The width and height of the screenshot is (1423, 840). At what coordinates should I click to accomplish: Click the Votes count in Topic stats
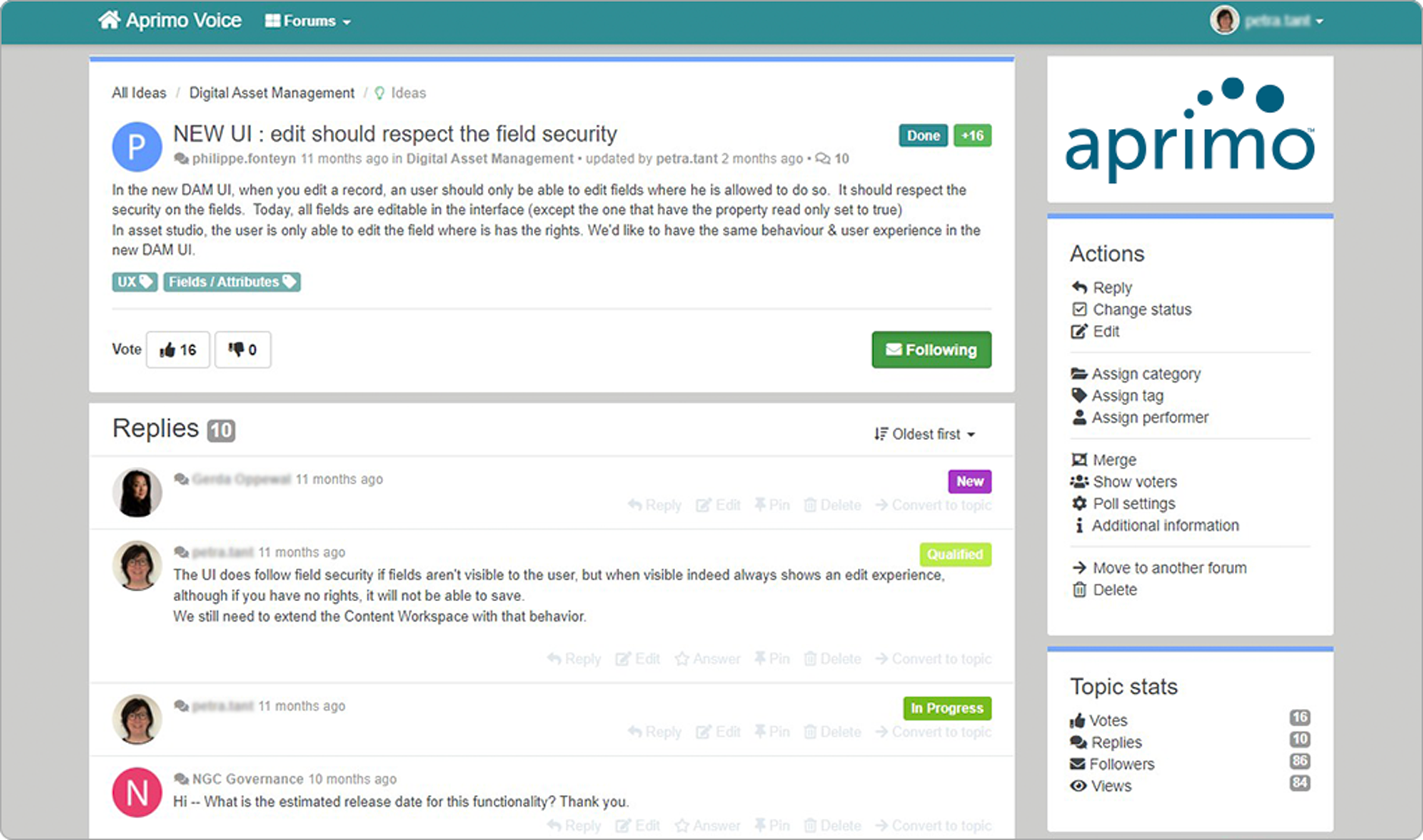[1299, 718]
